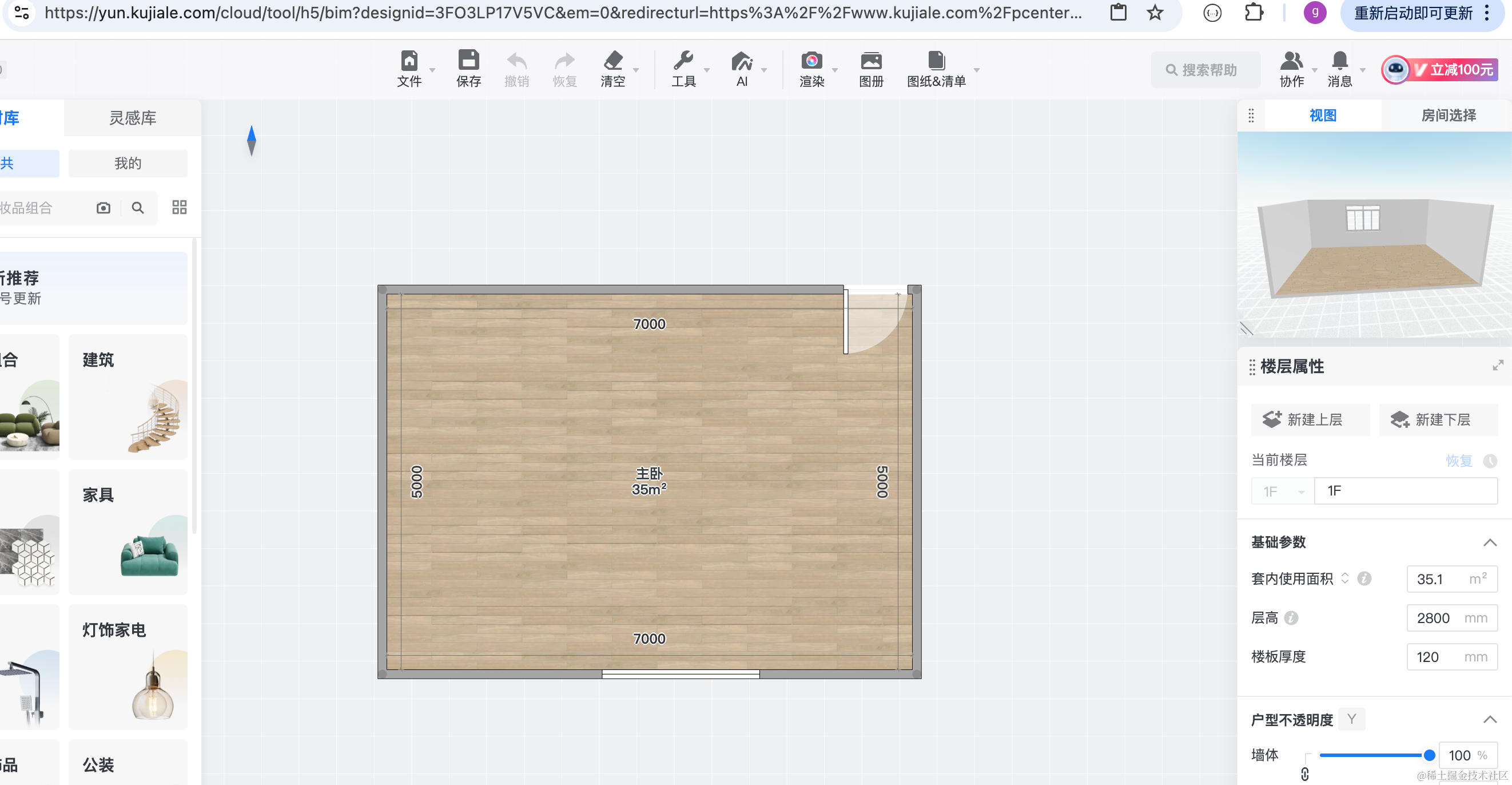Open the 工具 (Tools) wrench icon
This screenshot has width=1512, height=785.
click(683, 61)
